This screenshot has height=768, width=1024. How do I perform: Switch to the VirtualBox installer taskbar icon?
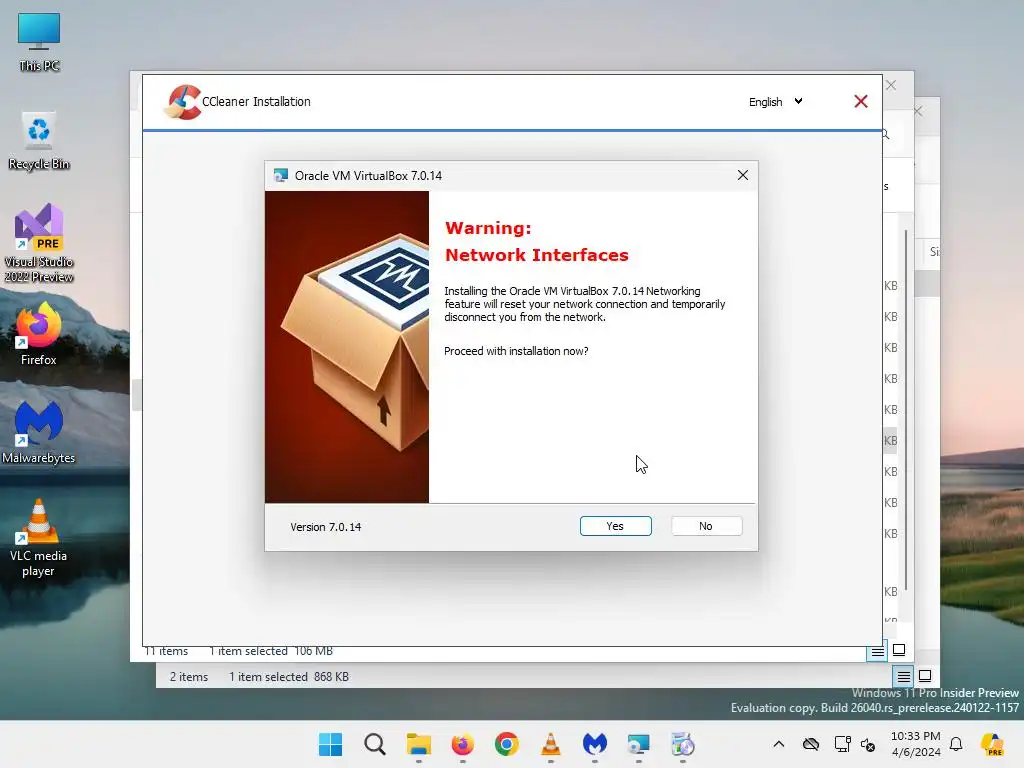[639, 744]
